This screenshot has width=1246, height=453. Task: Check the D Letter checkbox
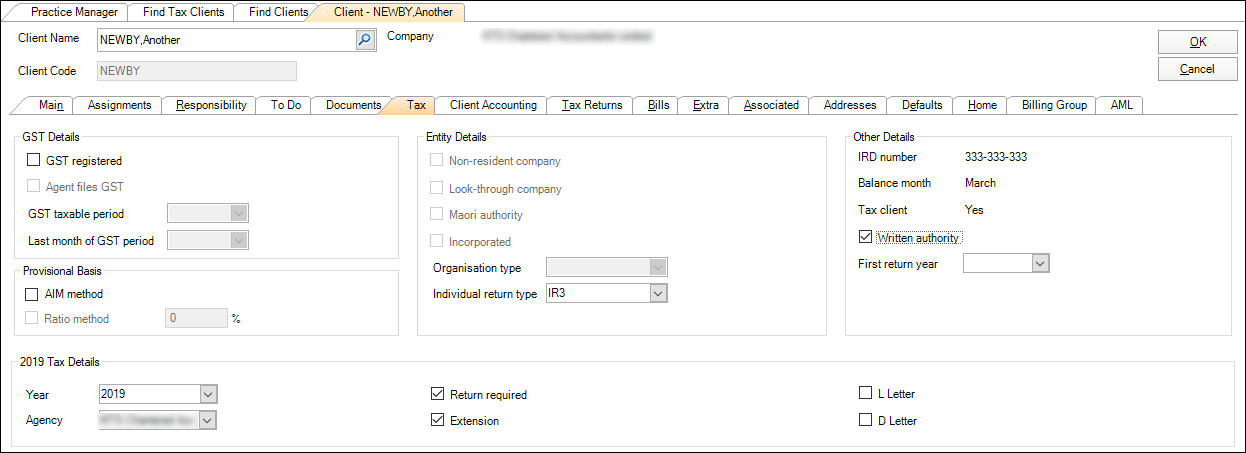(866, 421)
